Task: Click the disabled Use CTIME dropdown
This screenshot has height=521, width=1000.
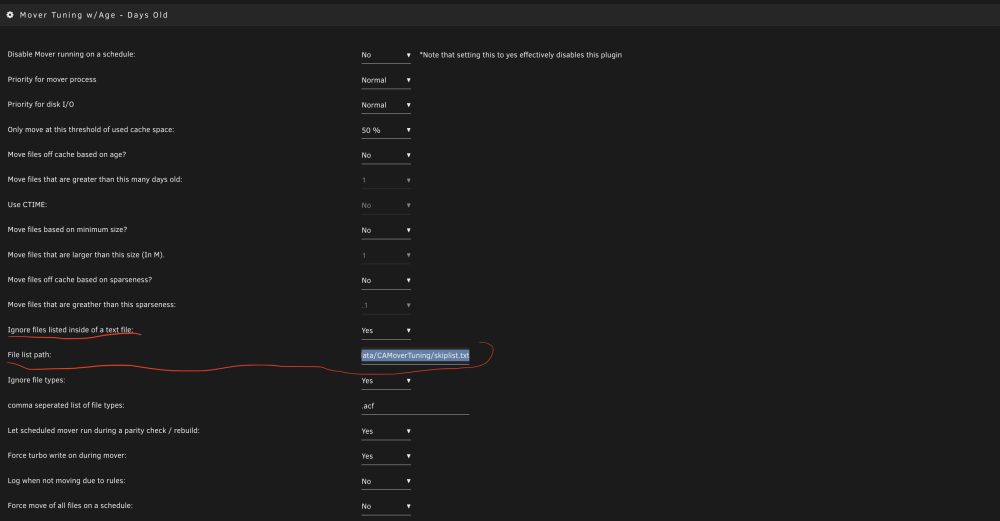Action: (386, 205)
